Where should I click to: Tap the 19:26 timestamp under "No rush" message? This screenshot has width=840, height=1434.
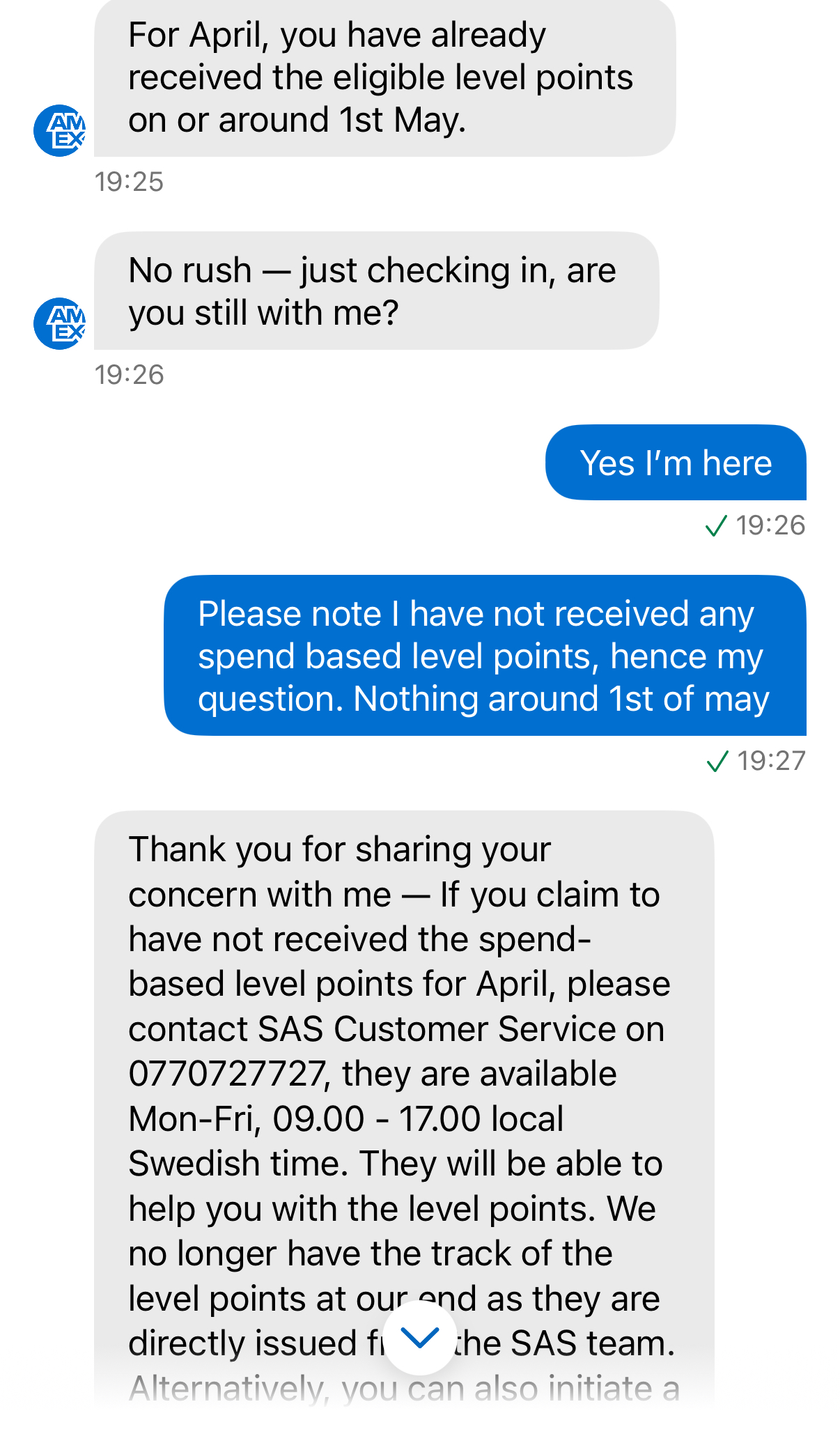click(x=129, y=375)
